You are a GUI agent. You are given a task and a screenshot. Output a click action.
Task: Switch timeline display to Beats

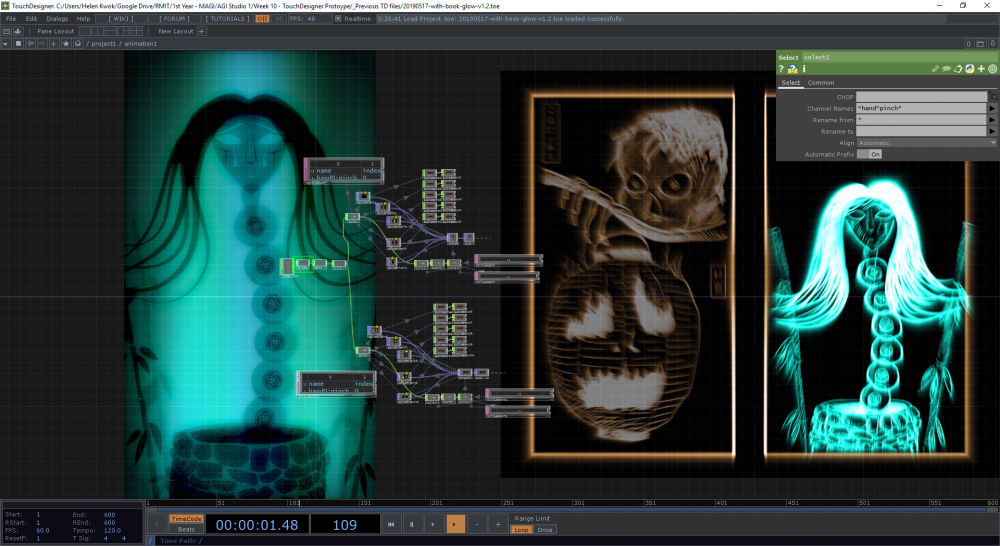(x=187, y=530)
